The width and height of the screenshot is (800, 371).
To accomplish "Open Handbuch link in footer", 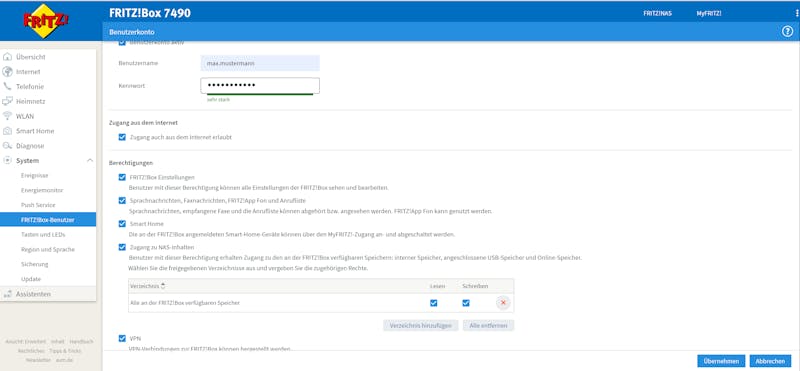I will point(81,341).
